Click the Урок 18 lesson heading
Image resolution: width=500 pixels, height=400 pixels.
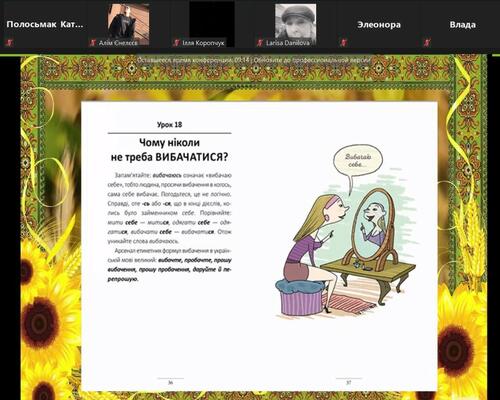click(169, 125)
